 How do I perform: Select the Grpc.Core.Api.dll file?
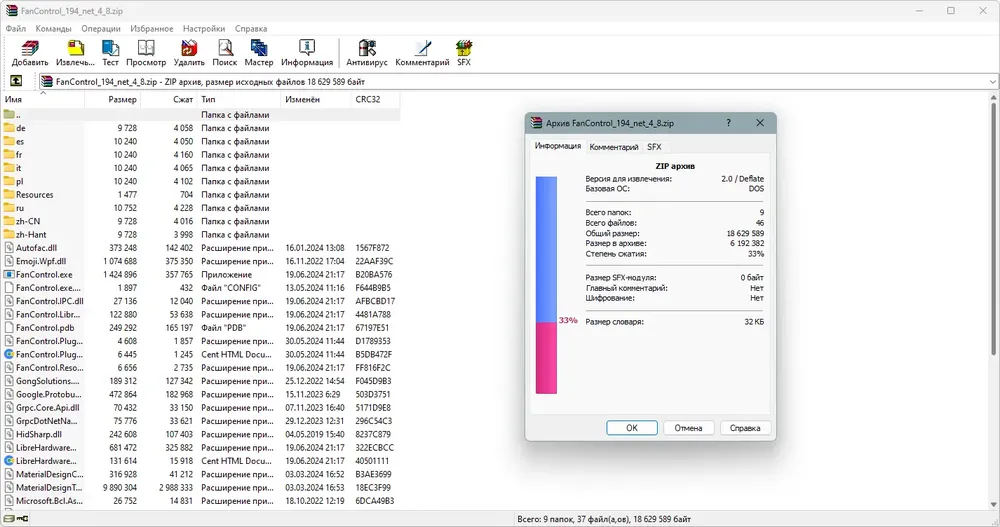202,408
